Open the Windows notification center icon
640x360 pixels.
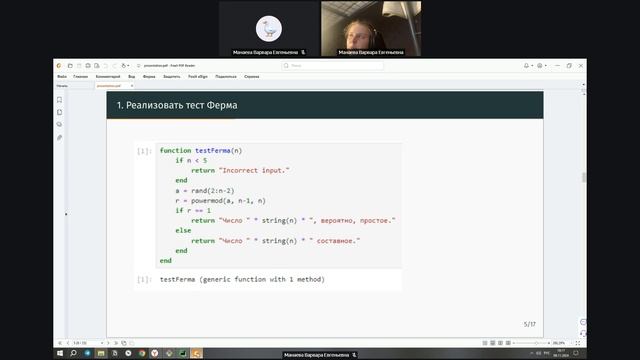576,353
